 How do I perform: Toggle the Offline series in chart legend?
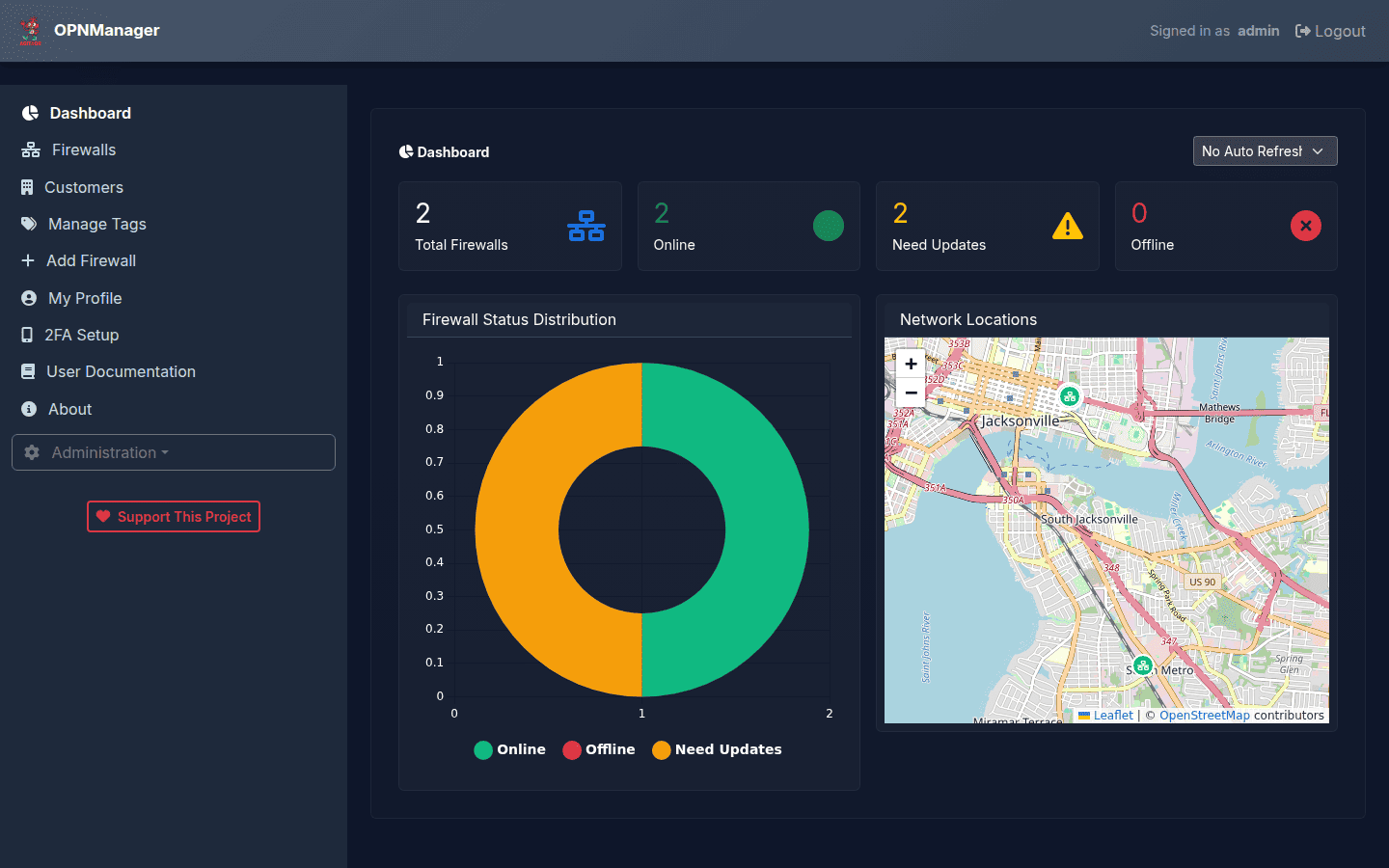[598, 749]
